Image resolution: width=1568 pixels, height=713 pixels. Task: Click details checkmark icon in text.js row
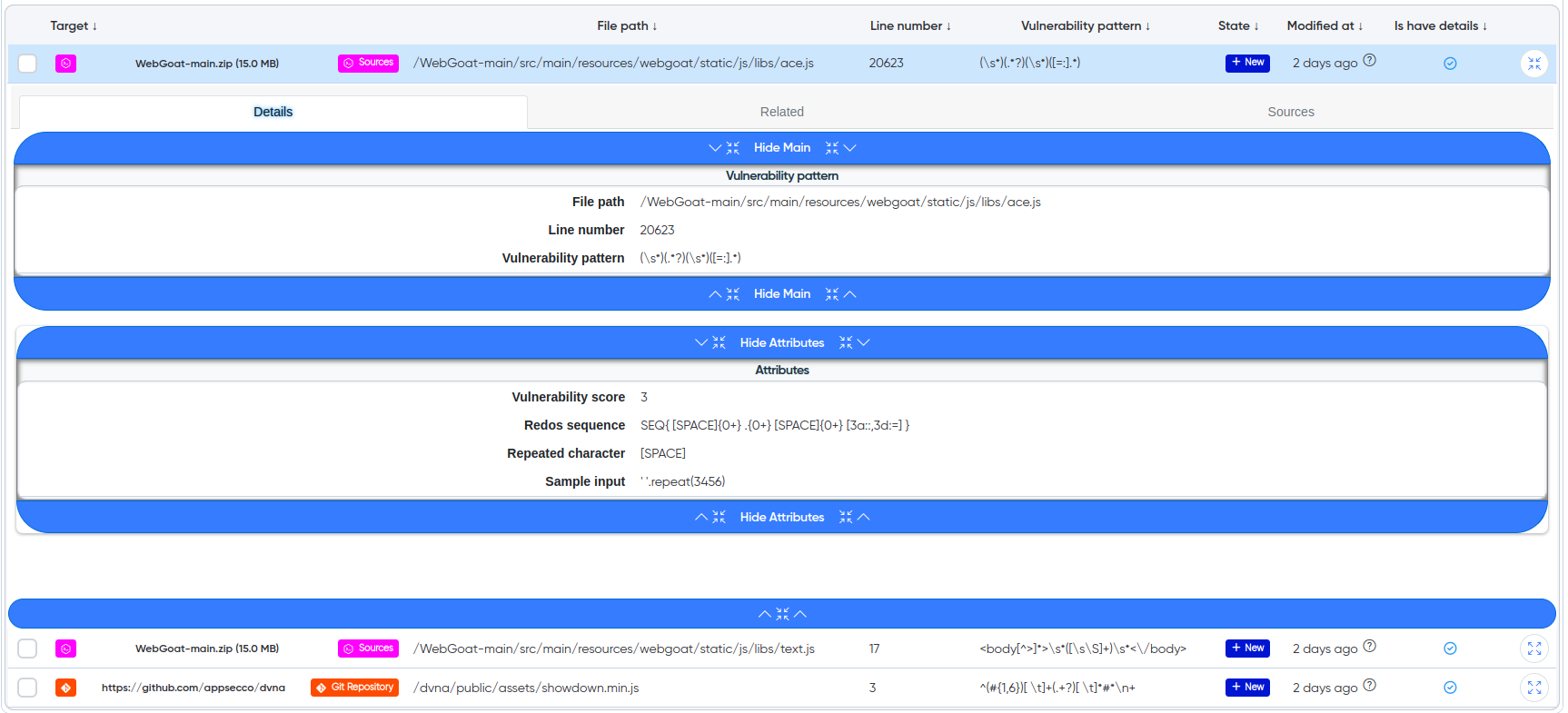(1450, 649)
